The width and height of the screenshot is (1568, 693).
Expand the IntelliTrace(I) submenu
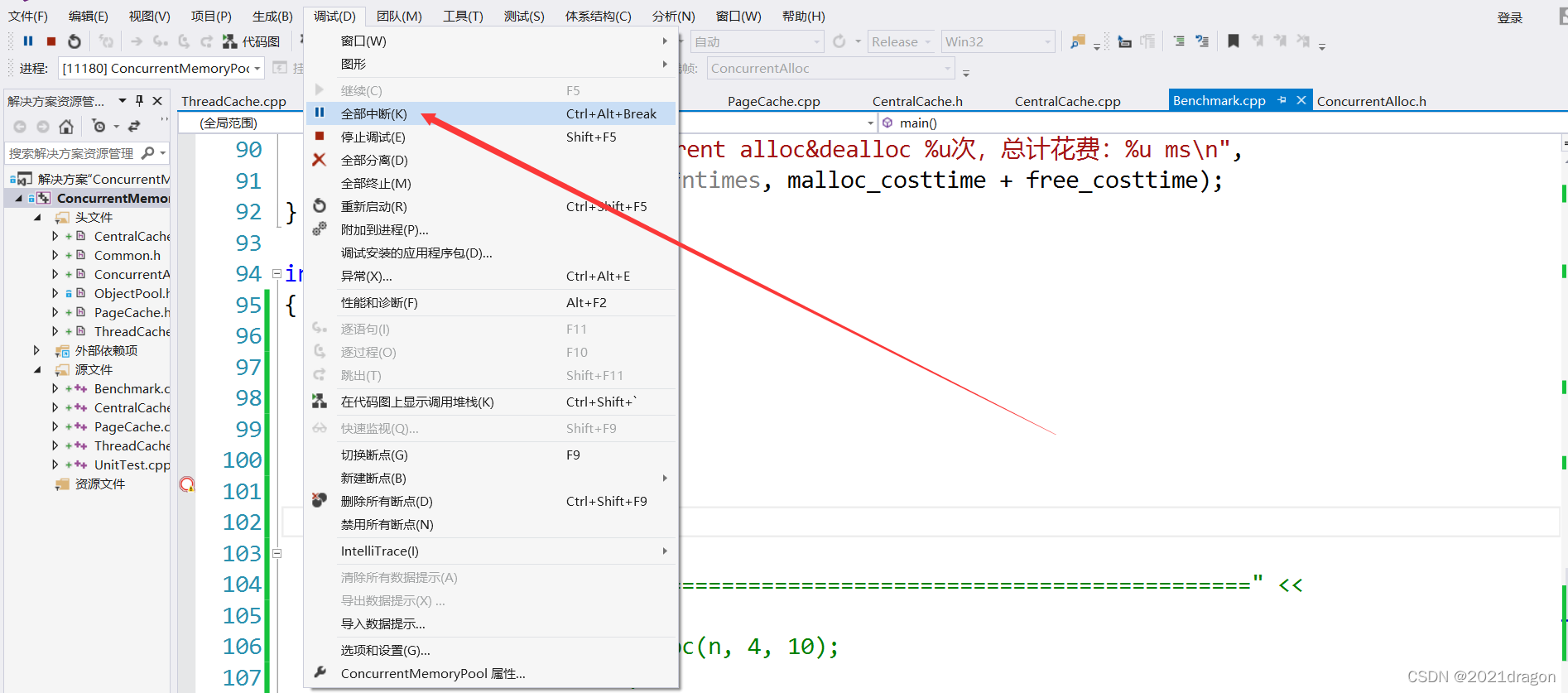coord(491,551)
